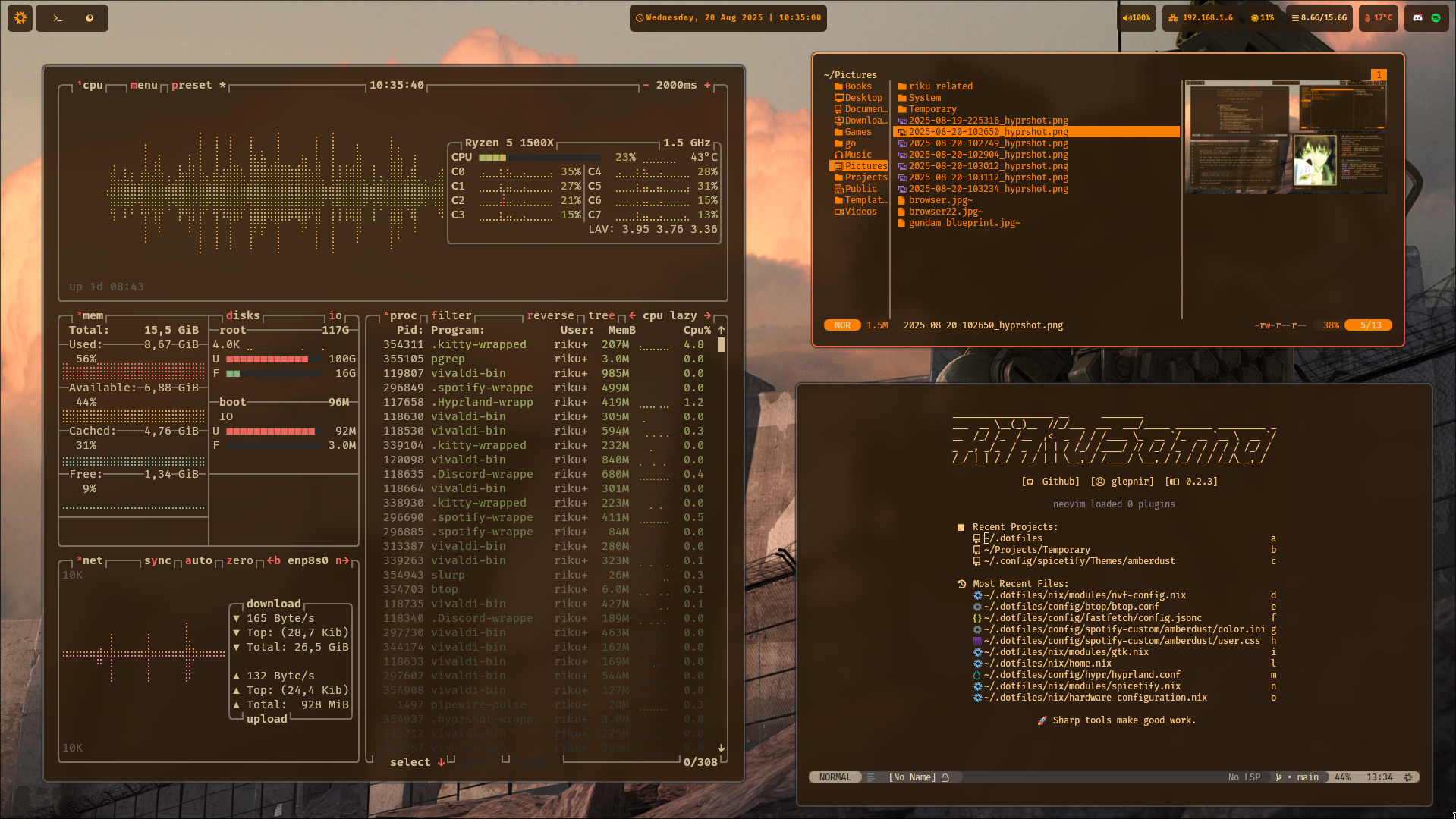Switch to next network interface after enp8s0
Viewport: 1456px width, 819px height.
(x=342, y=561)
